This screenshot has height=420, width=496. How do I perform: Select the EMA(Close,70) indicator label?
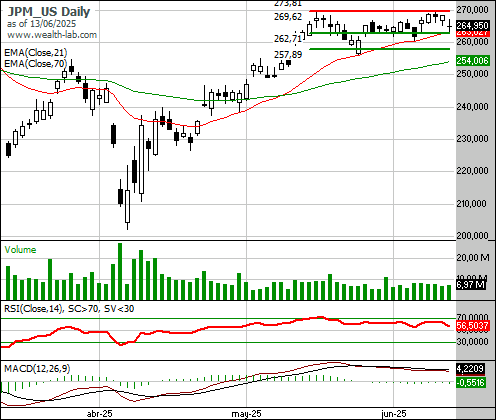36,63
